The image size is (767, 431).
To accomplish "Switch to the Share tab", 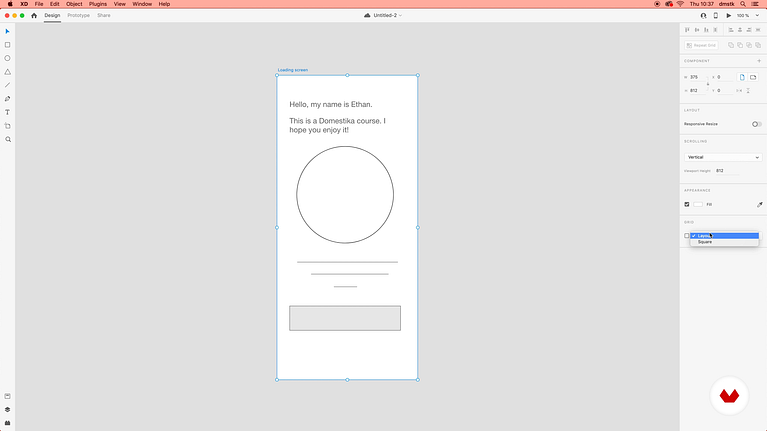I will [104, 16].
